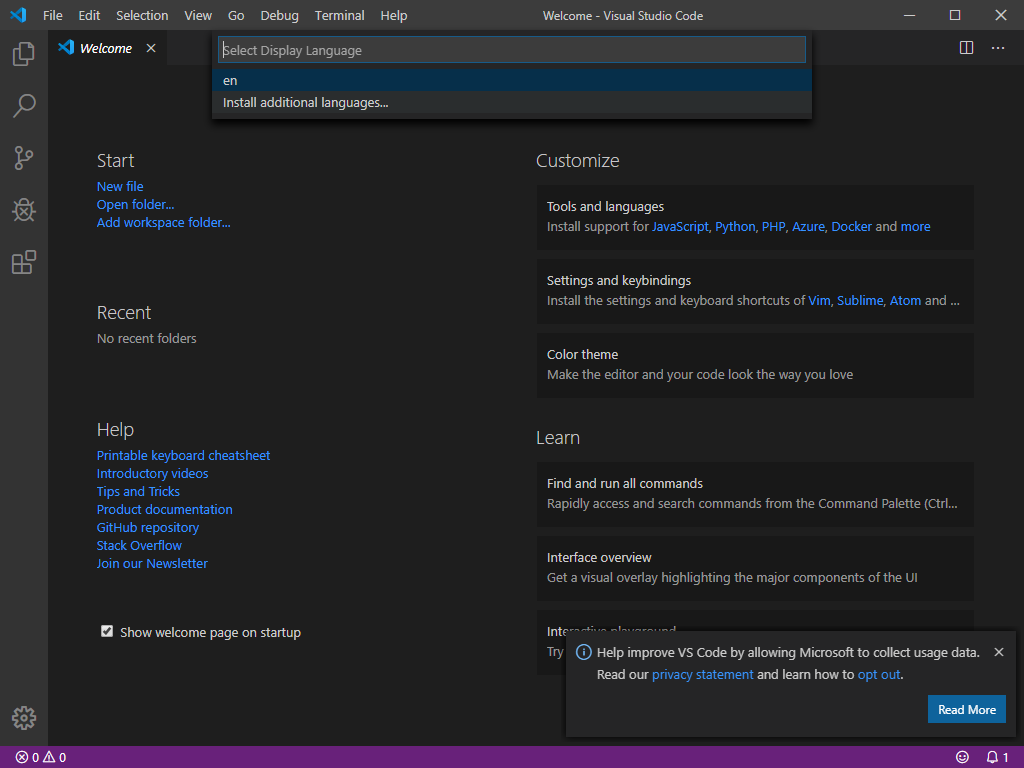Click the Read More button
This screenshot has width=1024, height=768.
click(x=966, y=709)
